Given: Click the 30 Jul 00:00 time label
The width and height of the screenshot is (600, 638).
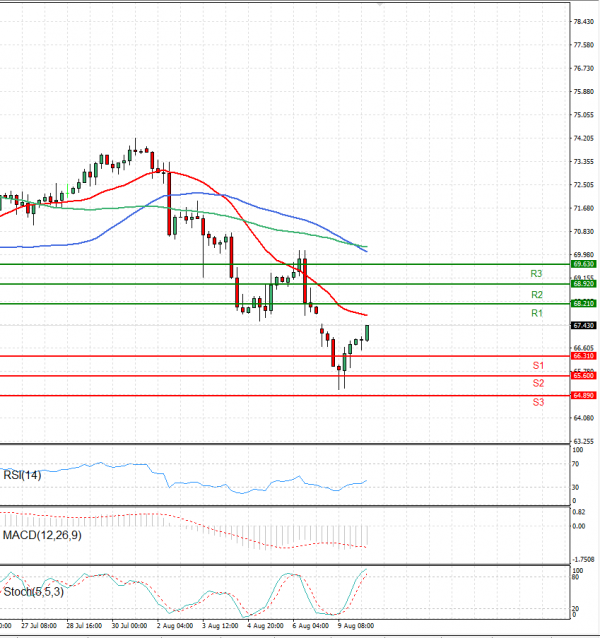Looking at the screenshot, I should (x=129, y=626).
